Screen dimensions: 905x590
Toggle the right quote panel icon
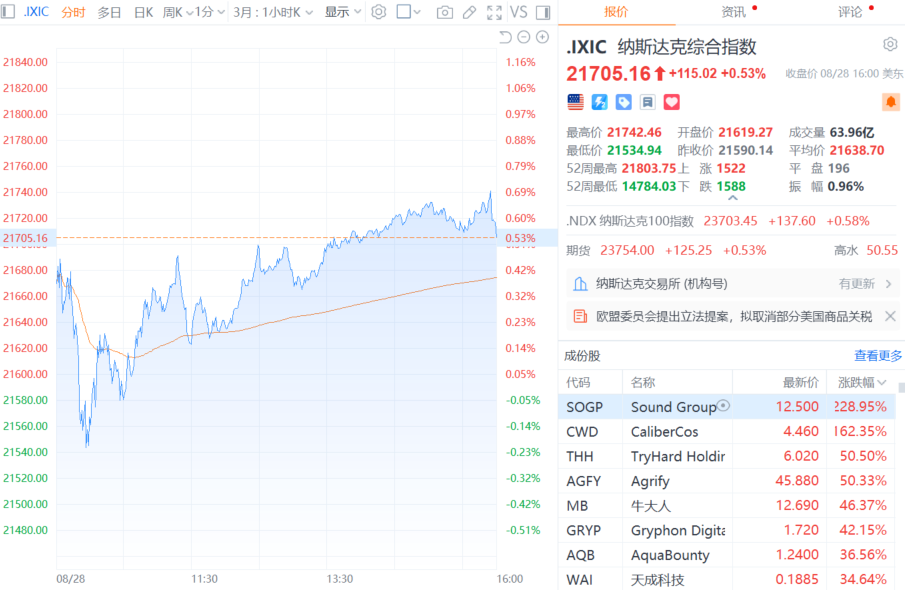[543, 12]
